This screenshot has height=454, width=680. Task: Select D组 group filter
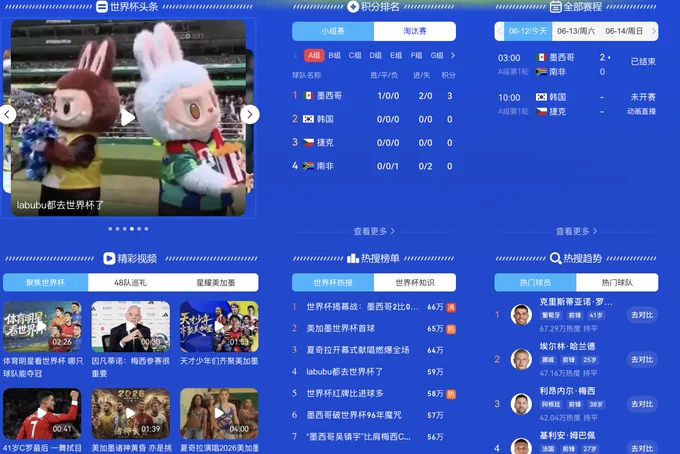[x=375, y=56]
